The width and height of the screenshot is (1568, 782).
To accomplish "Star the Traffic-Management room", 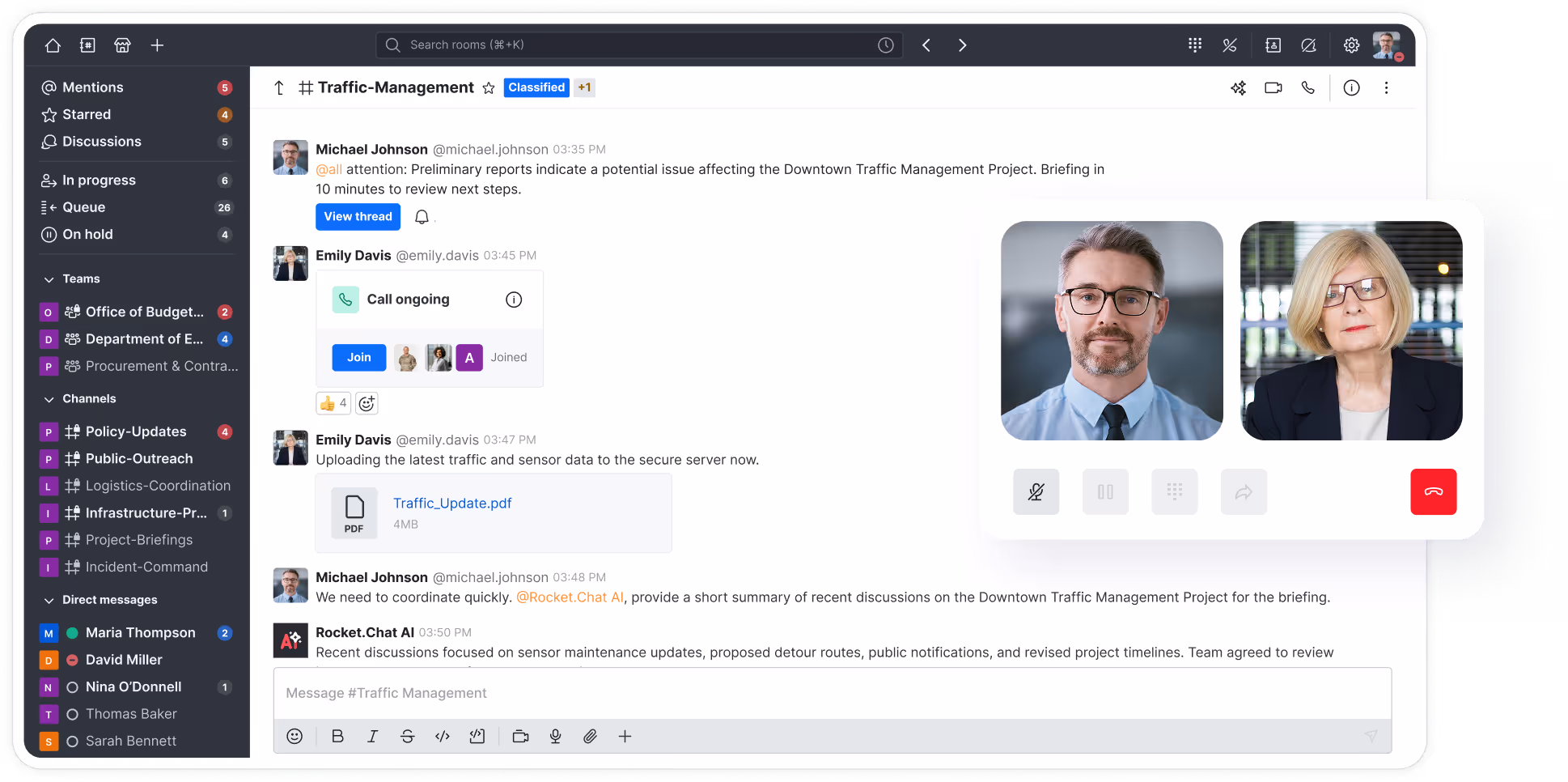I will pyautogui.click(x=489, y=88).
